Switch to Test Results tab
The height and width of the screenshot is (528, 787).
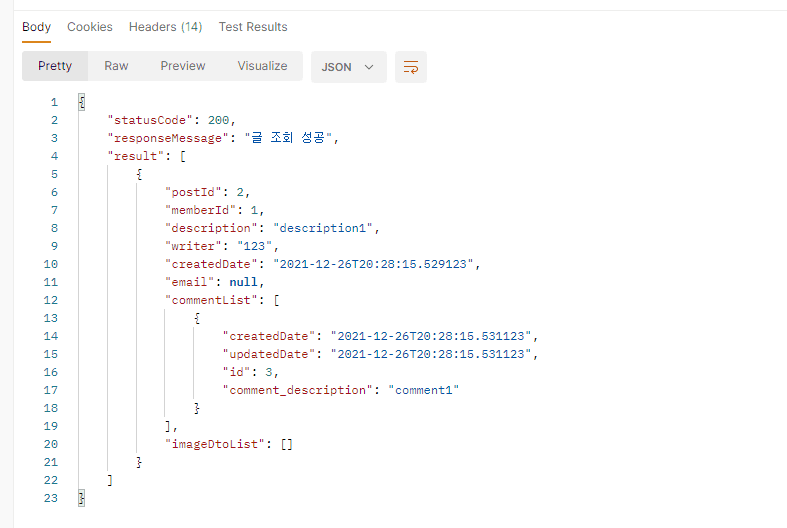(253, 27)
